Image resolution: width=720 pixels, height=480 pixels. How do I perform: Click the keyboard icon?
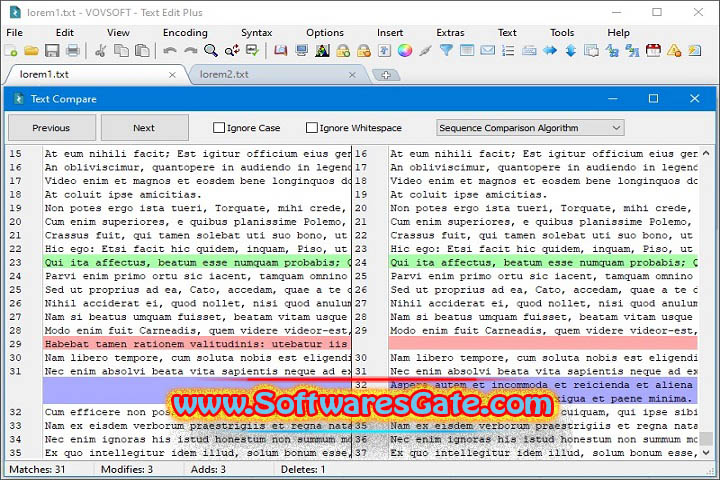pos(529,51)
